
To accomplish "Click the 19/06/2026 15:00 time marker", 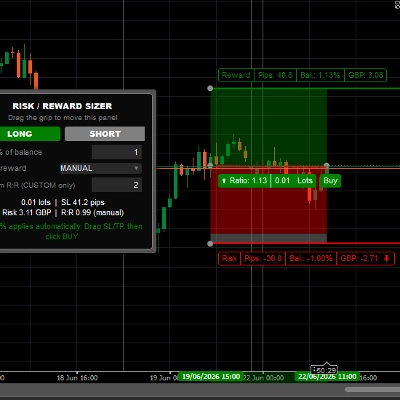I will pyautogui.click(x=211, y=377).
